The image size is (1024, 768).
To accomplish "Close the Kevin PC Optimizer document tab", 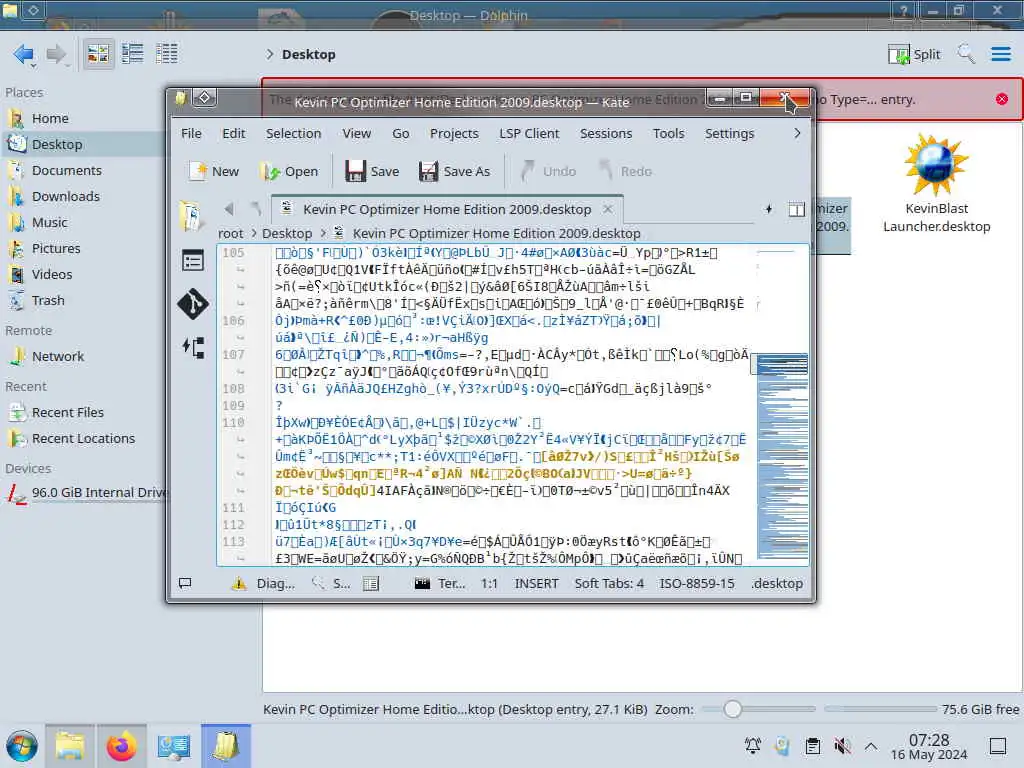I will pos(608,209).
